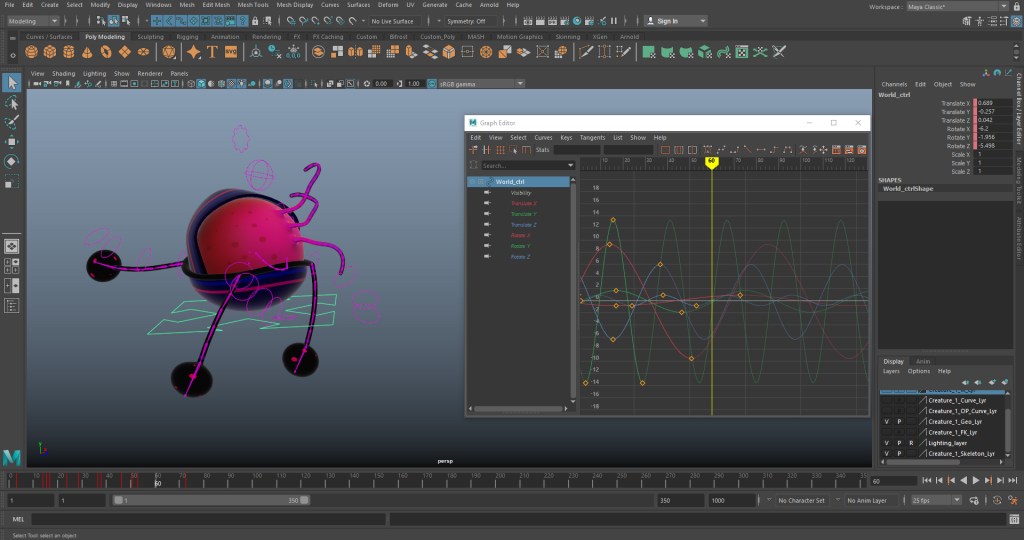Click the Polygon Sphere shelf icon

(x=32, y=52)
